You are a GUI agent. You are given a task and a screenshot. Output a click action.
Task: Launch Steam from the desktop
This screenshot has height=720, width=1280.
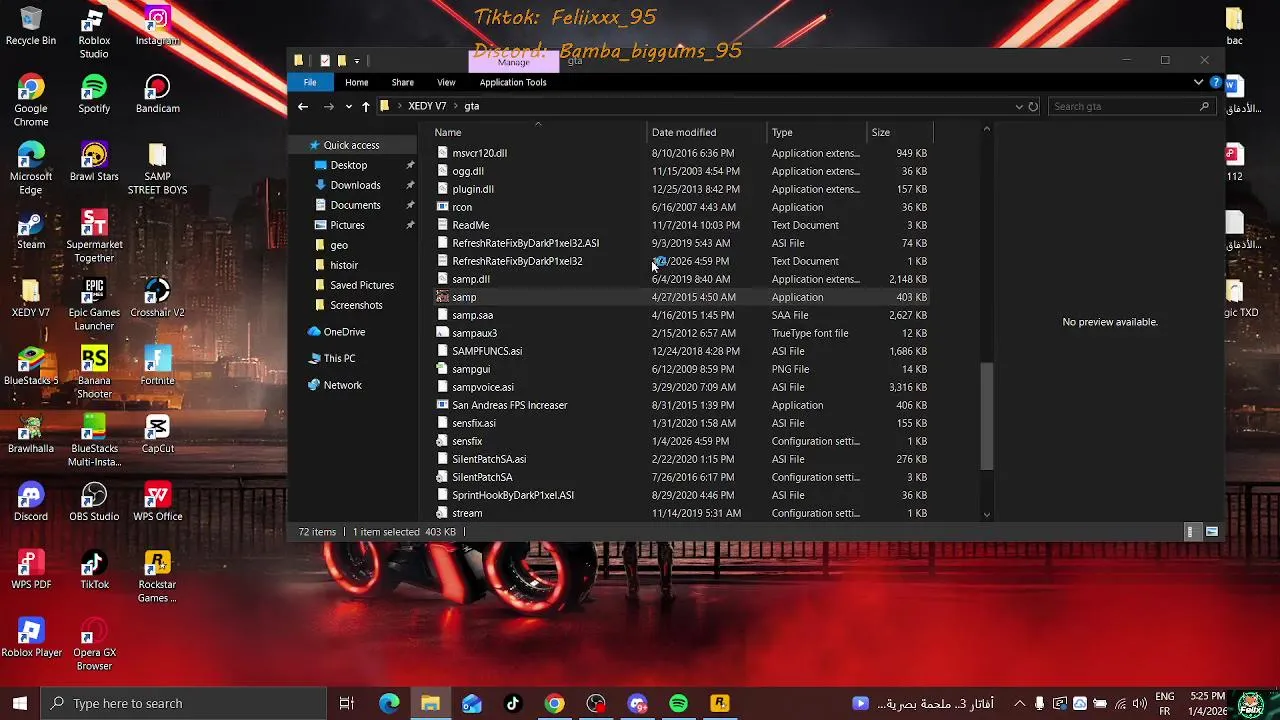click(31, 230)
